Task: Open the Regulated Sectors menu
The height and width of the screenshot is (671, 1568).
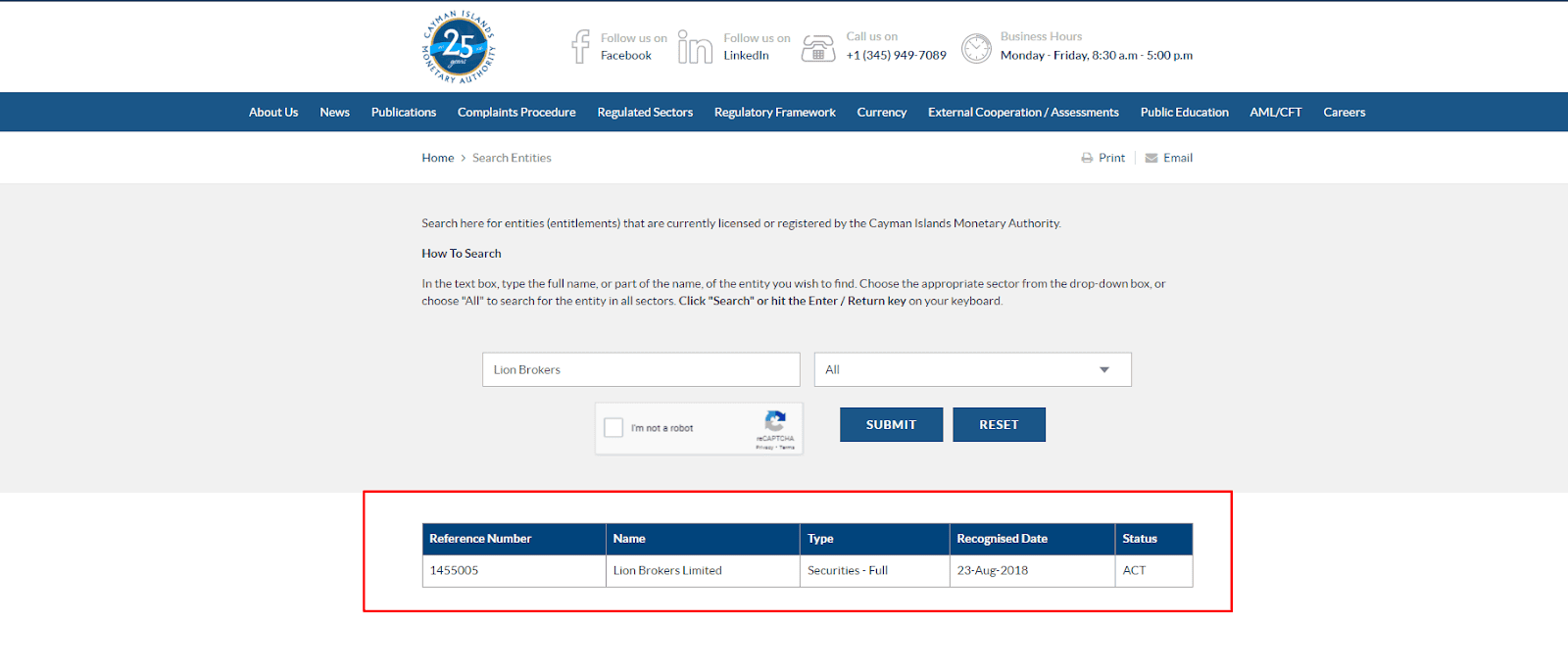Action: pos(645,113)
